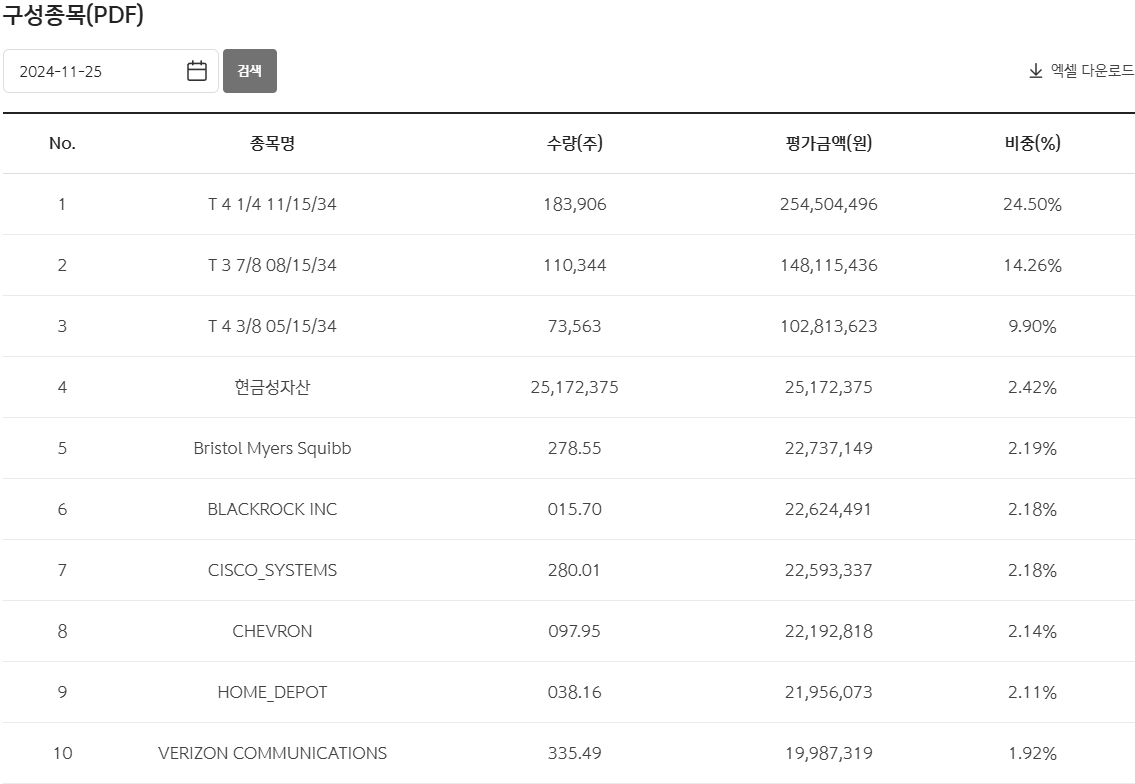The width and height of the screenshot is (1135, 784).
Task: Click the 구성종목(PDF) heading
Action: coord(73,14)
